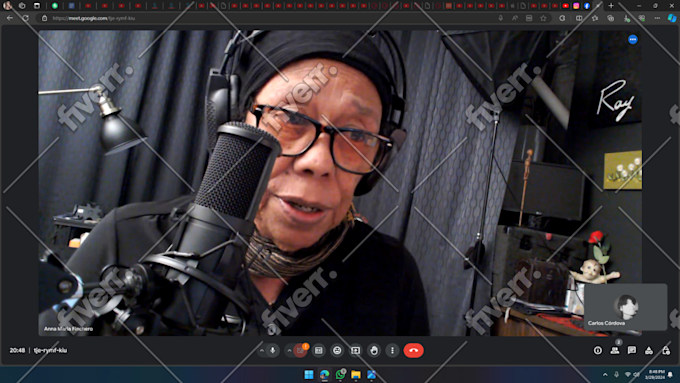Click blue options badge on main video
Viewport: 680px width, 383px height.
633,39
